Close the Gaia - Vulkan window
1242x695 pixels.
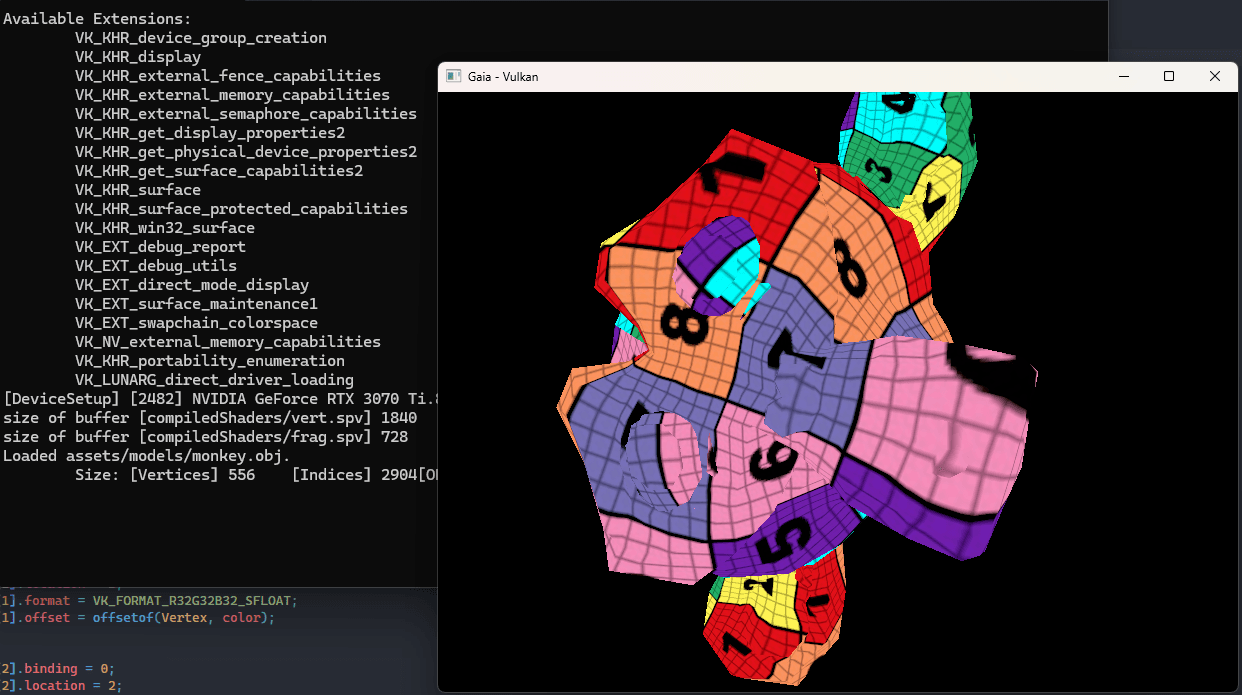click(1215, 76)
